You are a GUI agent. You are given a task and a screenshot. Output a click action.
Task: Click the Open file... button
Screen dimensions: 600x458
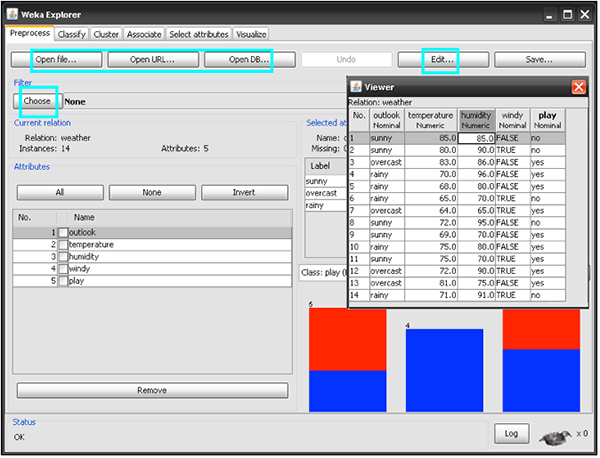(56, 60)
